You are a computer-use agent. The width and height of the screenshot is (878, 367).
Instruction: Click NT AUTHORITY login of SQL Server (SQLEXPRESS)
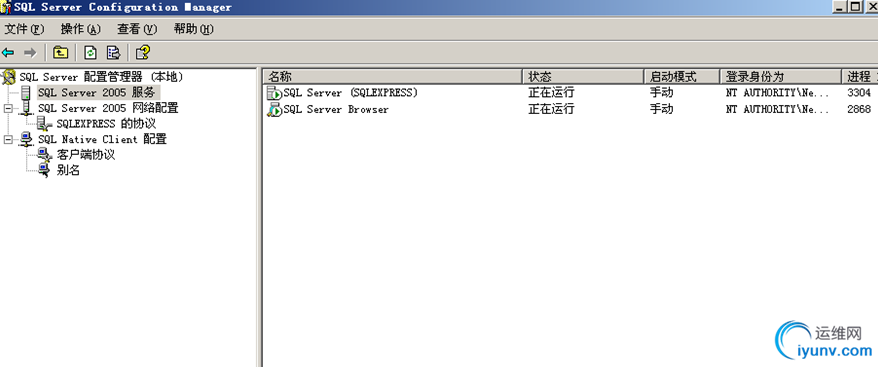[x=777, y=93]
